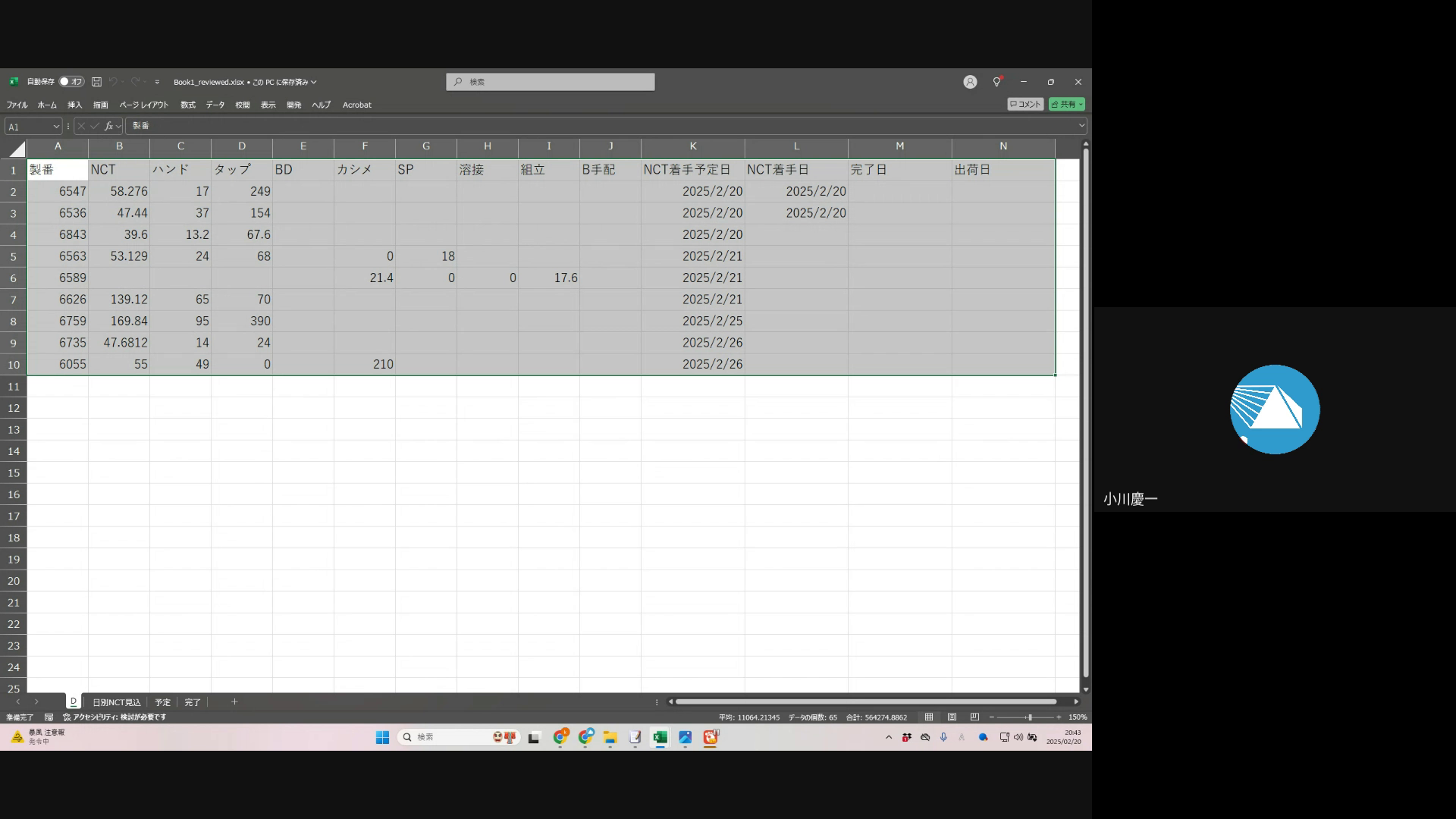Screen dimensions: 1456x819
Task: Click the accessibility status message
Action: pos(115,717)
